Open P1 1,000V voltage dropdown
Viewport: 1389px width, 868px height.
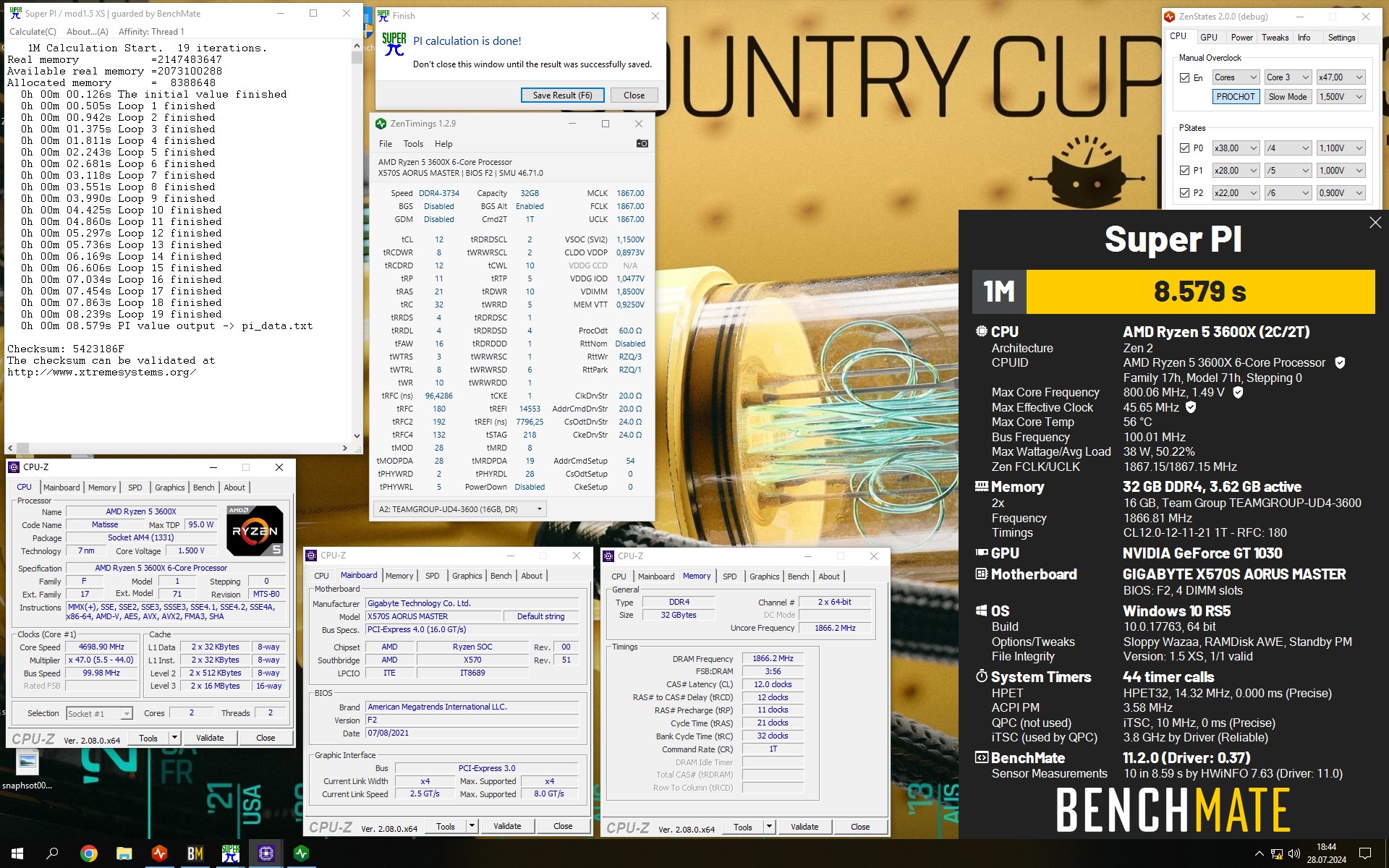1341,170
